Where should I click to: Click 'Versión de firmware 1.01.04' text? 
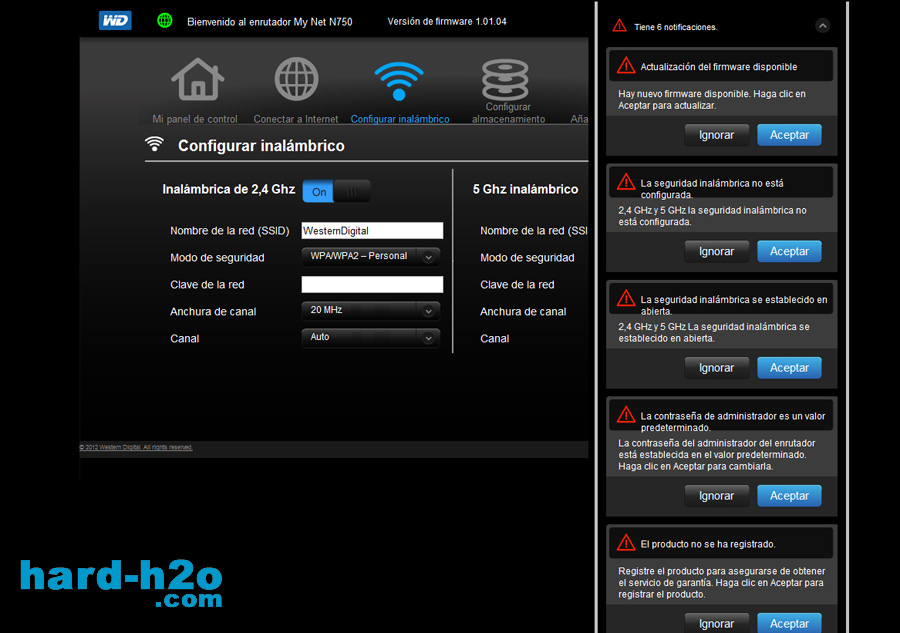click(447, 21)
